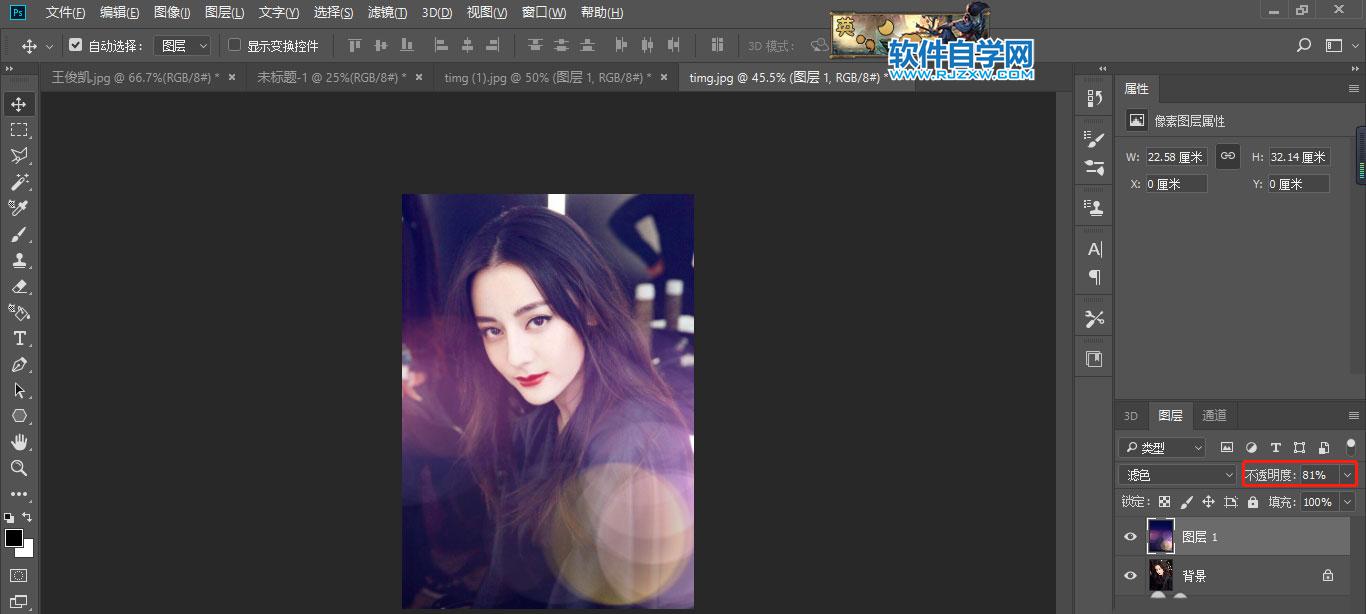Select the Pen tool
The width and height of the screenshot is (1366, 614).
(19, 364)
